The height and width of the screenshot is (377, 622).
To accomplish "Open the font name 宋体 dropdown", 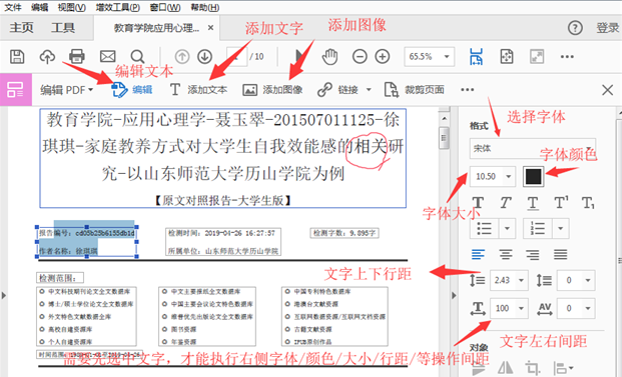I will tap(533, 148).
